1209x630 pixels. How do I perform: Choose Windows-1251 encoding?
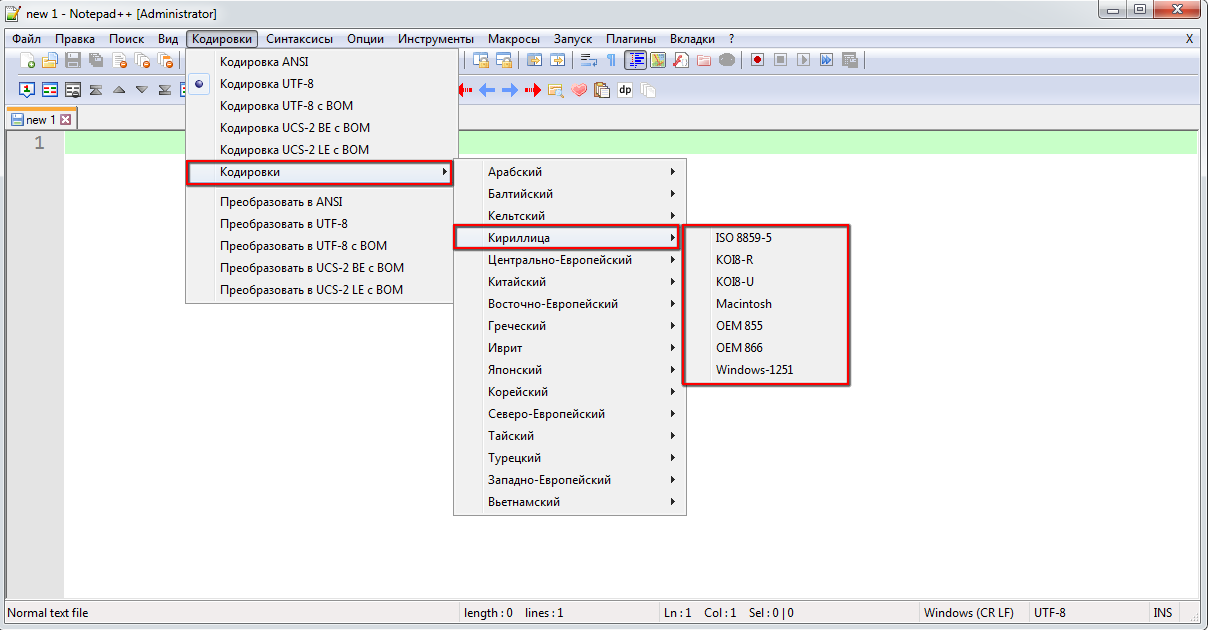click(x=766, y=370)
